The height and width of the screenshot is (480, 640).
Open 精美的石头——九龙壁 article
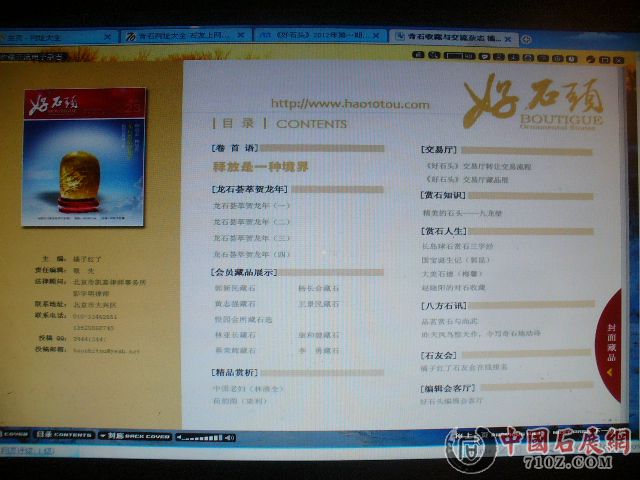pyautogui.click(x=464, y=212)
